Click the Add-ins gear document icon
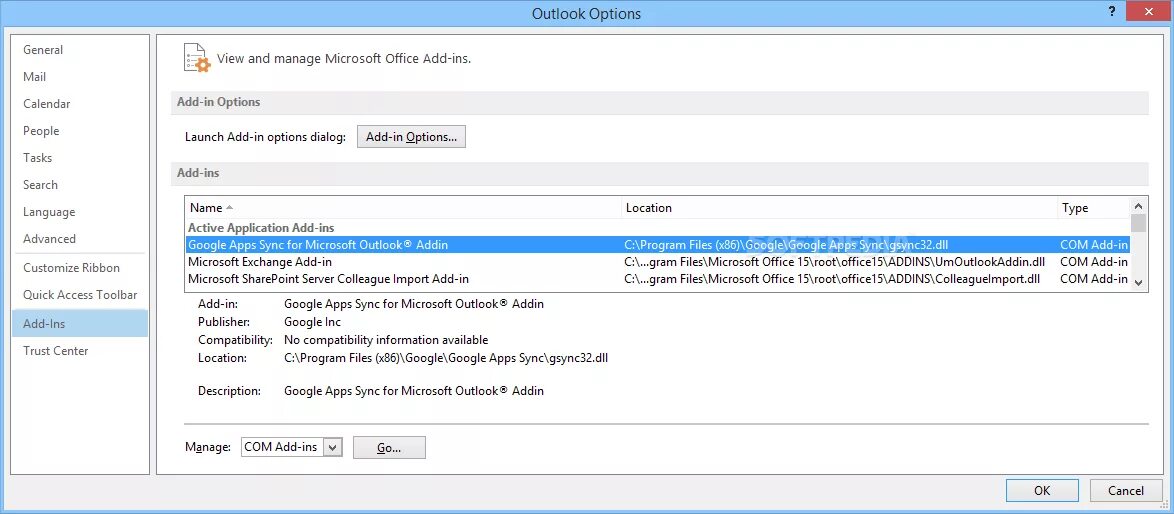This screenshot has width=1174, height=514. point(197,58)
